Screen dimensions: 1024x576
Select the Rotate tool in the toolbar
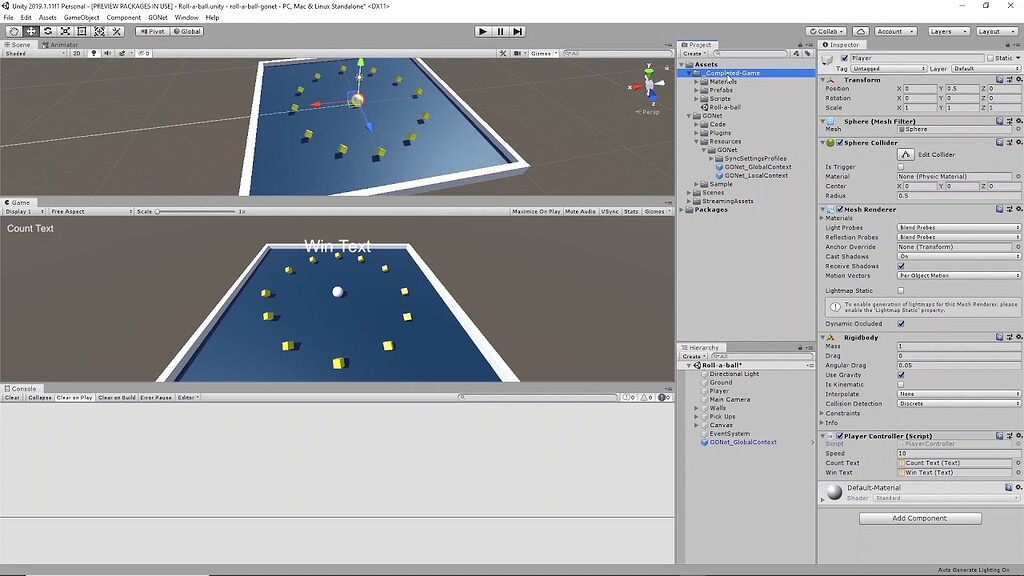tap(48, 31)
